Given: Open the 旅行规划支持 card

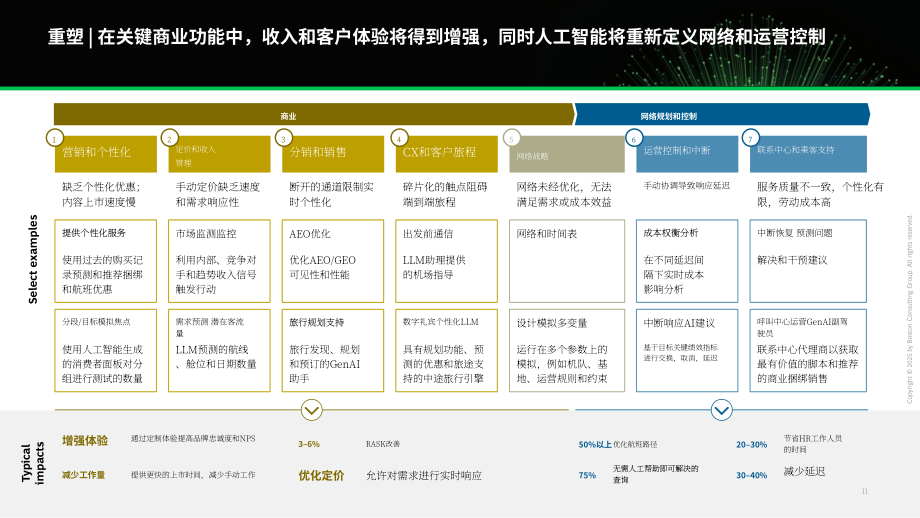Looking at the screenshot, I should point(333,350).
